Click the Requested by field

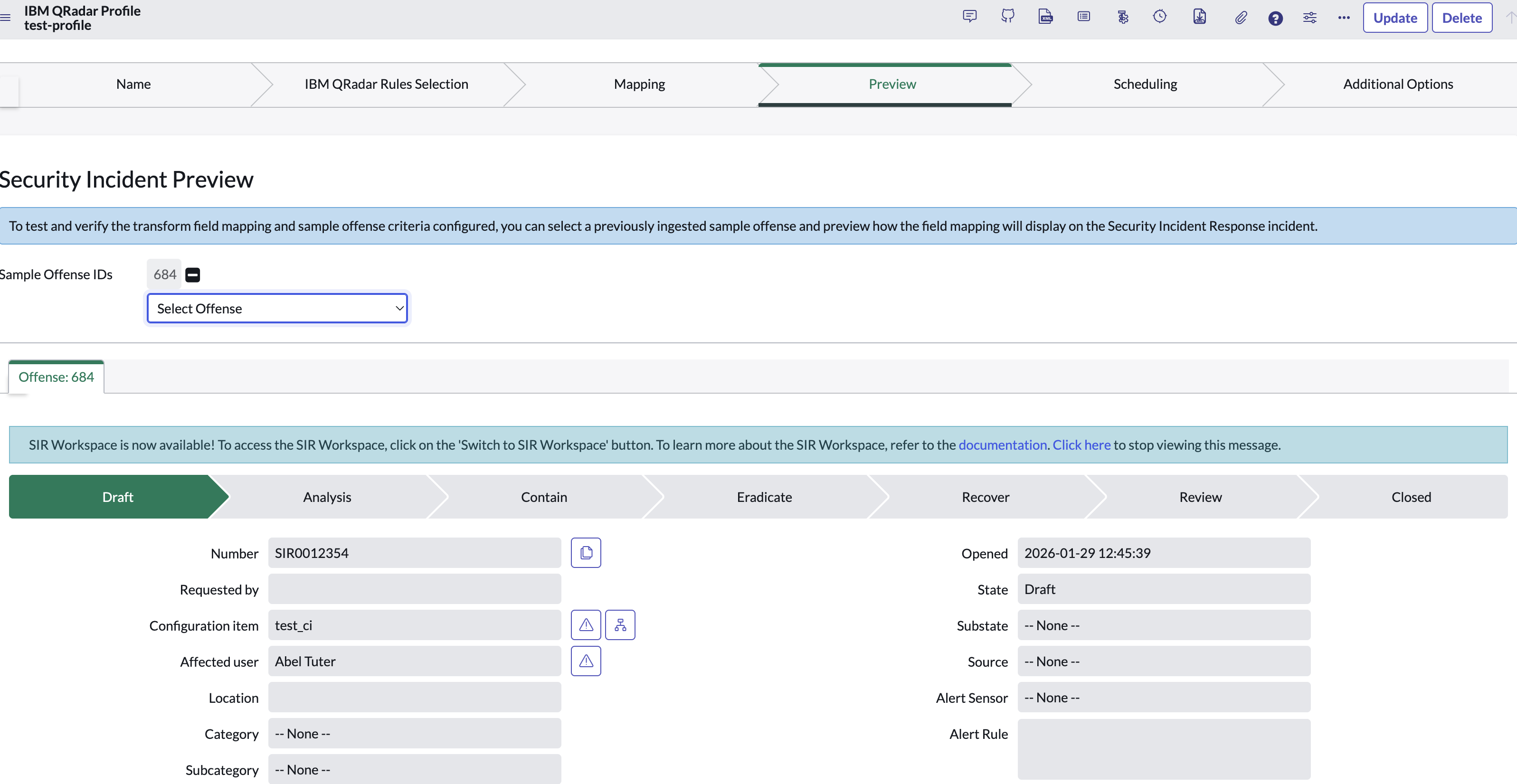tap(415, 589)
